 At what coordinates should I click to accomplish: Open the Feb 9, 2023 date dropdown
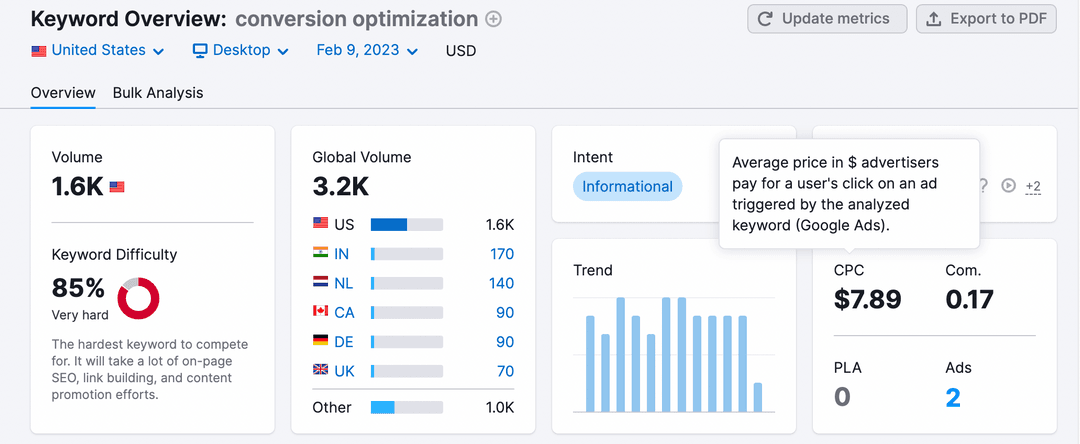[366, 50]
